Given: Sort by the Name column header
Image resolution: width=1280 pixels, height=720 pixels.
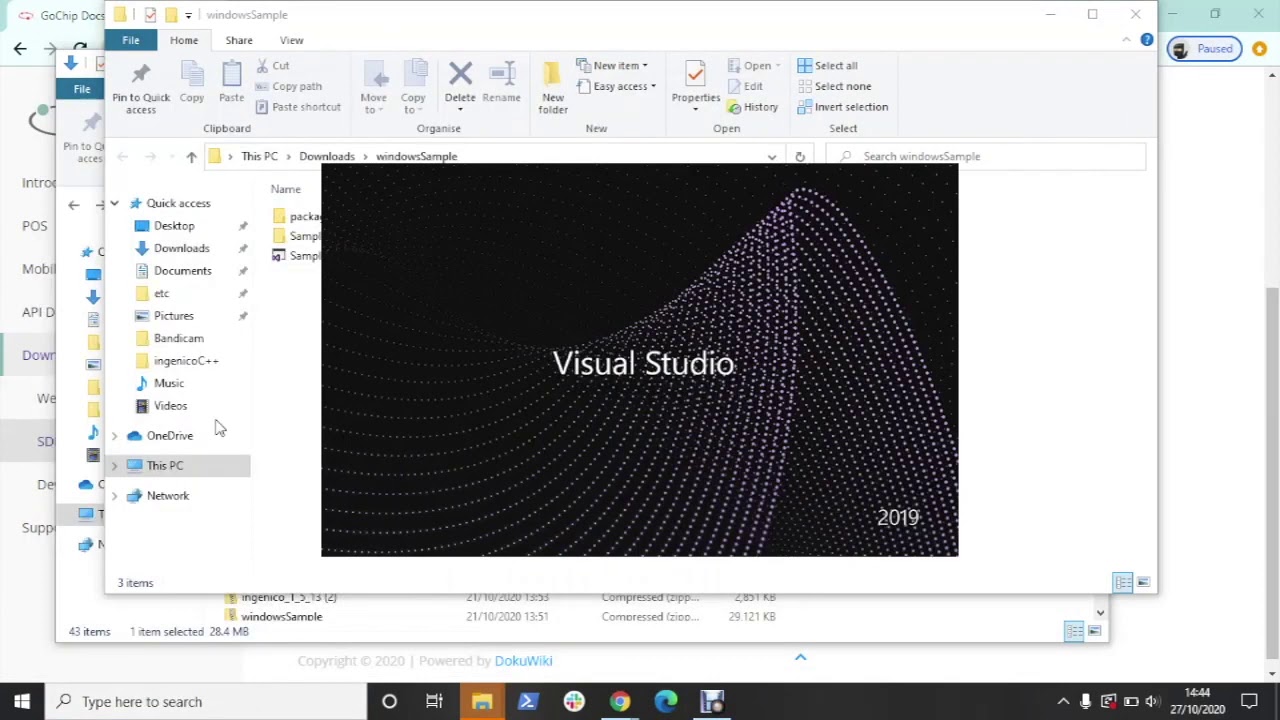Looking at the screenshot, I should (285, 189).
